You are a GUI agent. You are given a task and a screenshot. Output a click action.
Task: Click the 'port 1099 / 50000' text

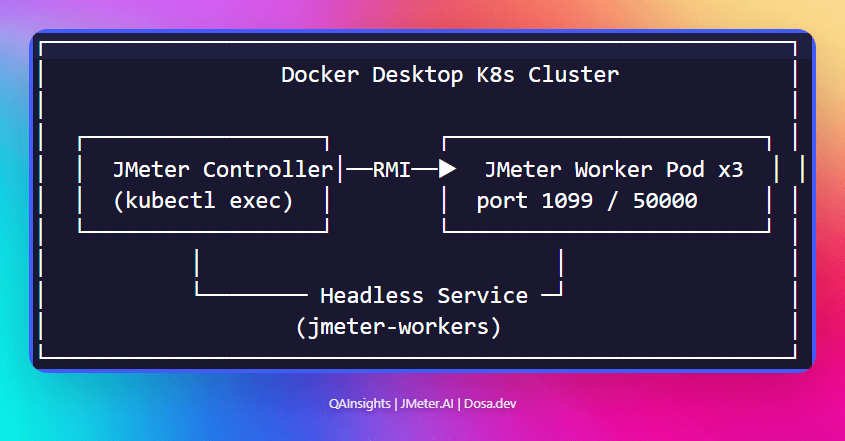[587, 201]
